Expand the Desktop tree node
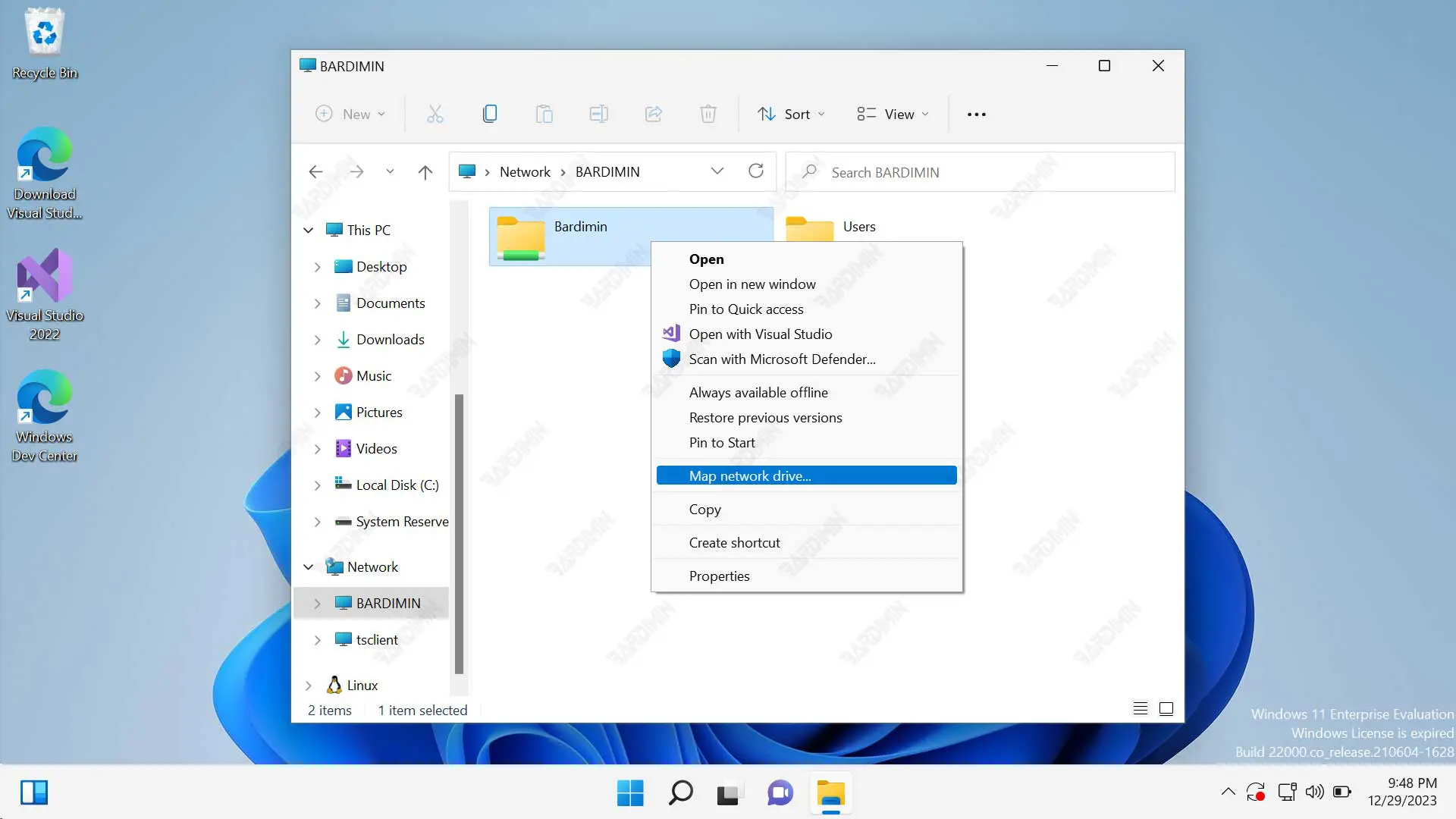Viewport: 1456px width, 819px height. click(318, 267)
